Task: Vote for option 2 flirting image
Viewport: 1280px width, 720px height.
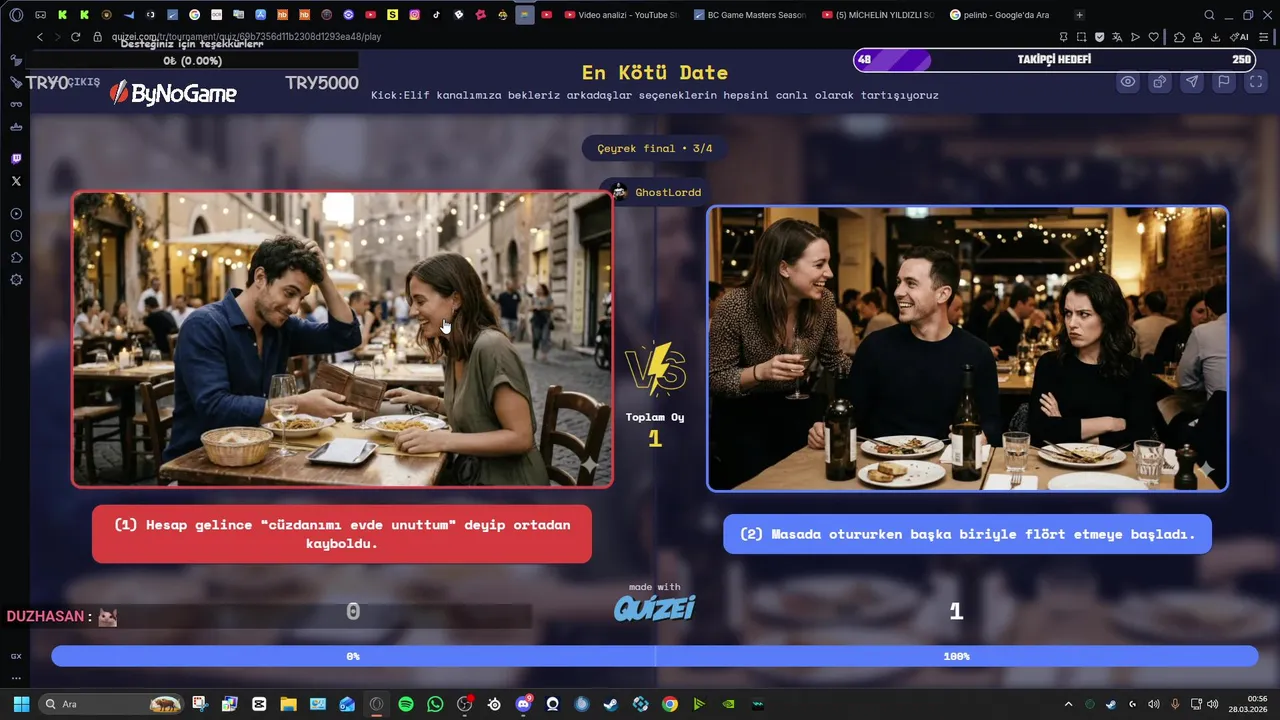Action: (967, 349)
